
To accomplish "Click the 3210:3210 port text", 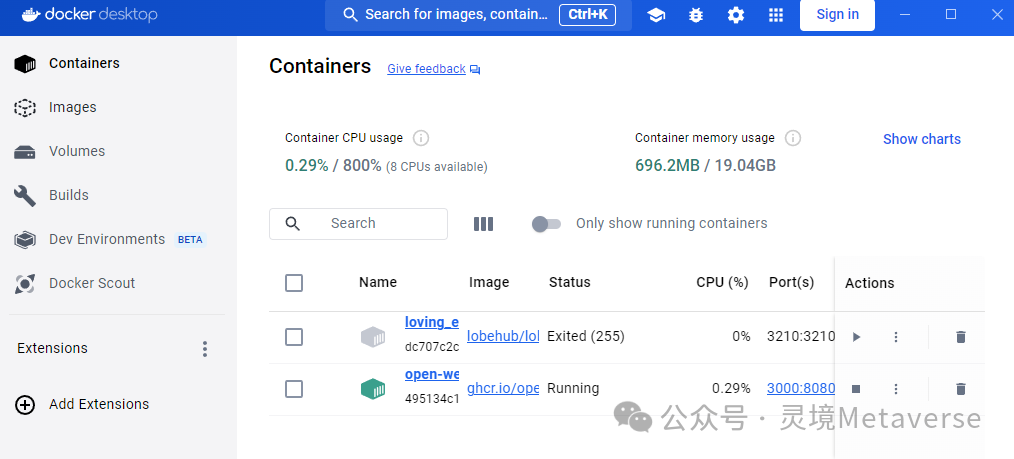I will click(x=801, y=336).
